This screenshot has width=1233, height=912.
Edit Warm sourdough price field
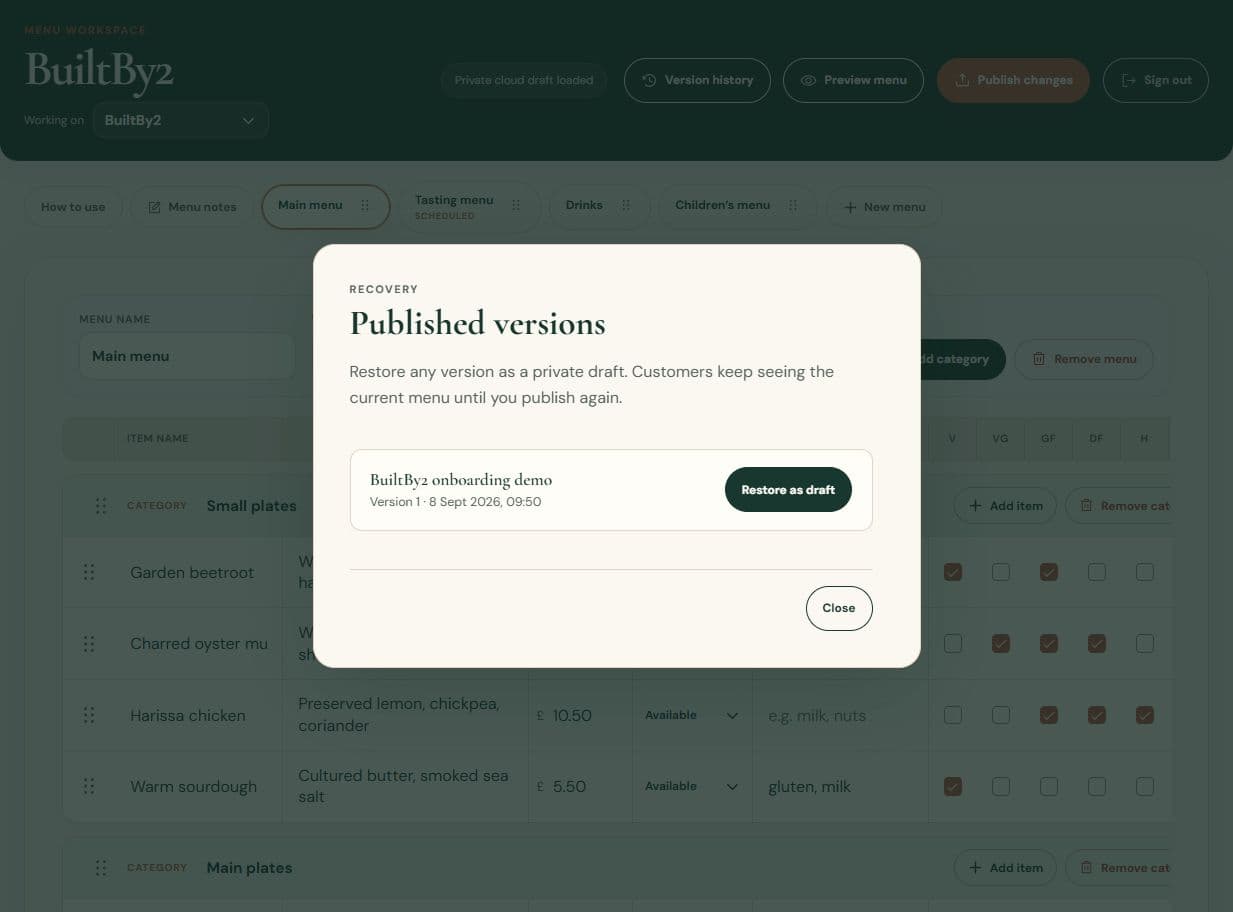[x=580, y=786]
